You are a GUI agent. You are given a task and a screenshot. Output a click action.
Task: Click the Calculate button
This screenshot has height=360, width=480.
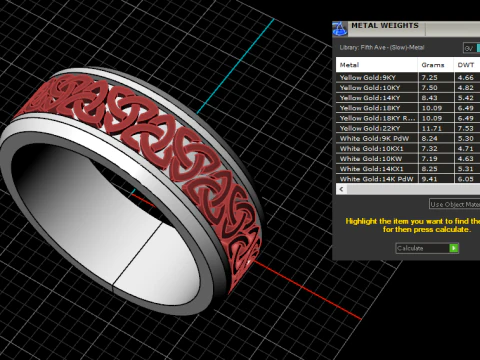pyautogui.click(x=427, y=248)
